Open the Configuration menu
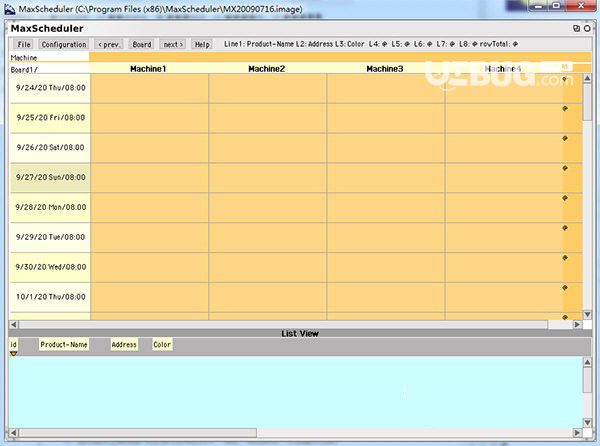The image size is (600, 446). click(64, 44)
